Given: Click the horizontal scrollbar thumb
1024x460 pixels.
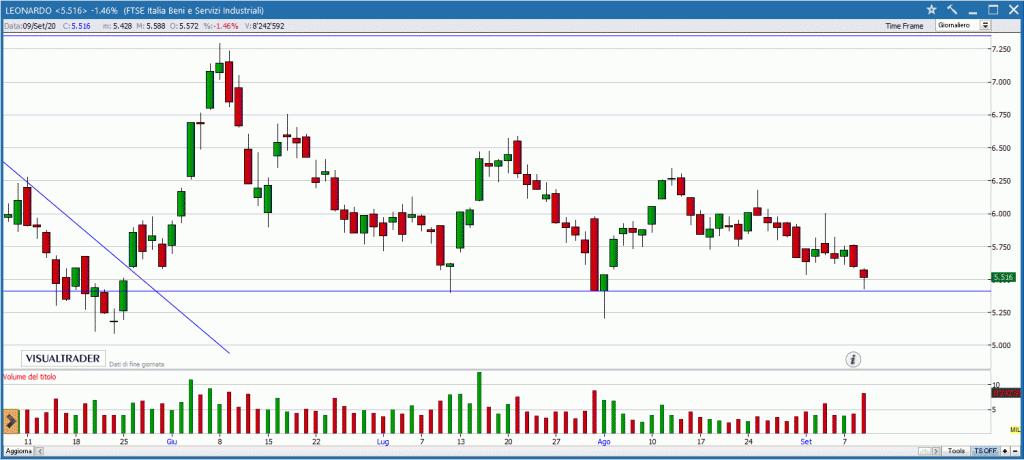Looking at the screenshot, I should pyautogui.click(x=924, y=451).
